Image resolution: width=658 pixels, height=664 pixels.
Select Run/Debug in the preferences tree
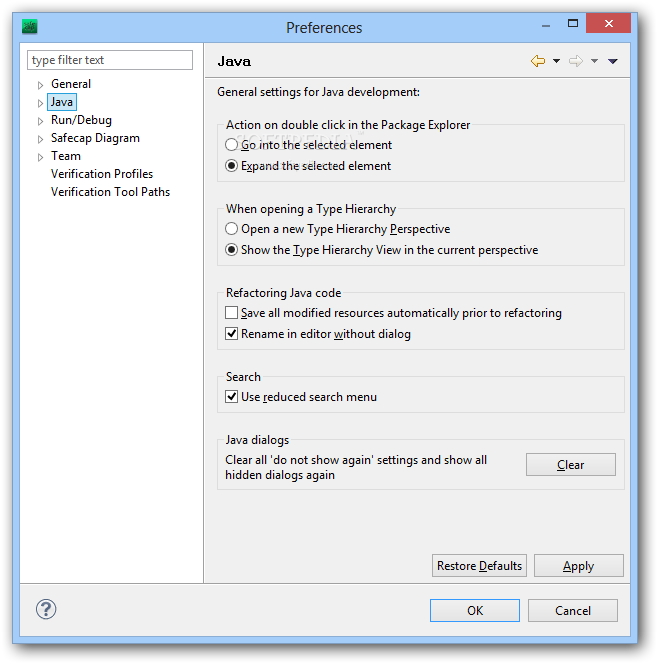(81, 120)
